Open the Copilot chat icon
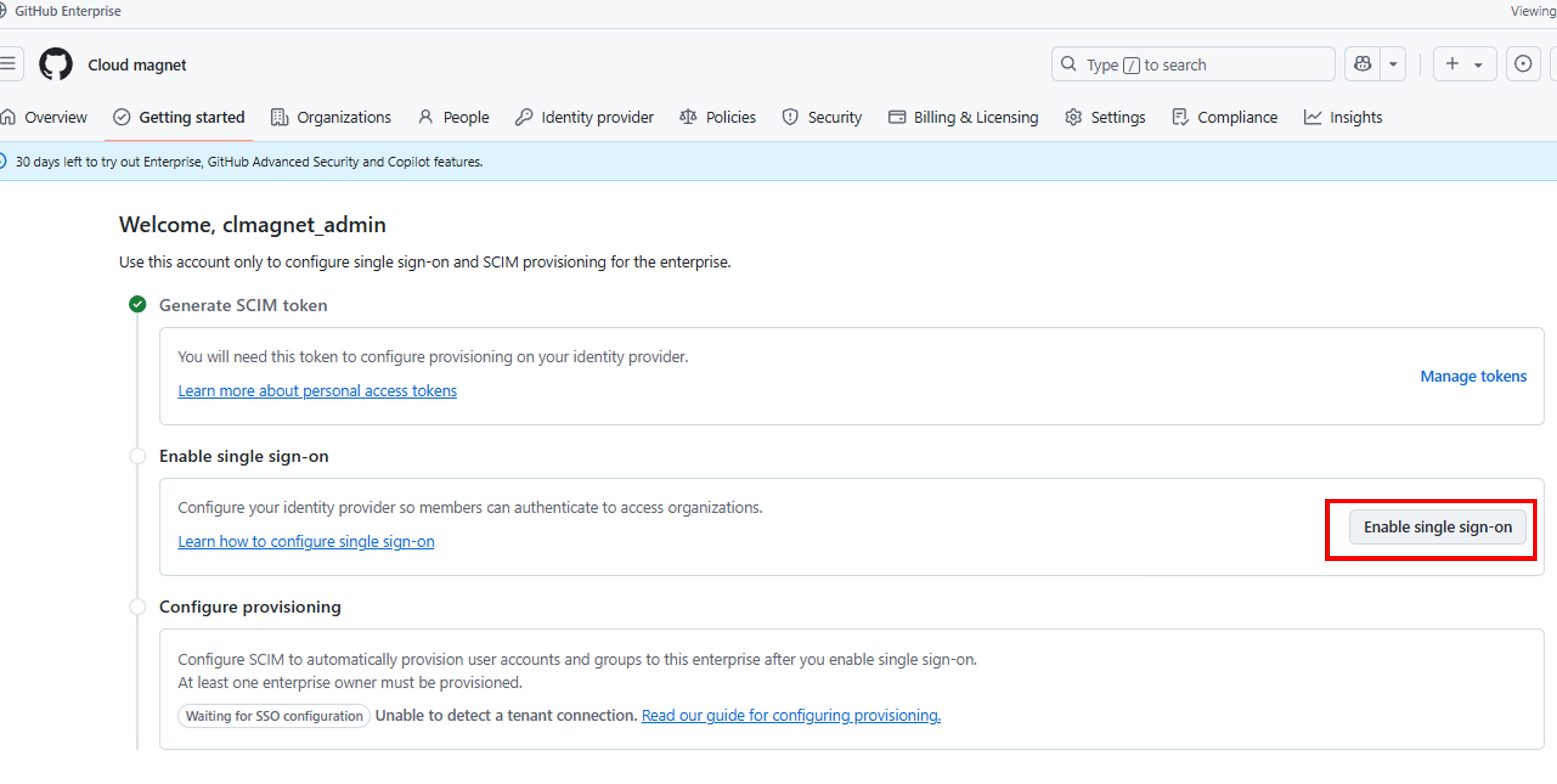 coord(1362,63)
